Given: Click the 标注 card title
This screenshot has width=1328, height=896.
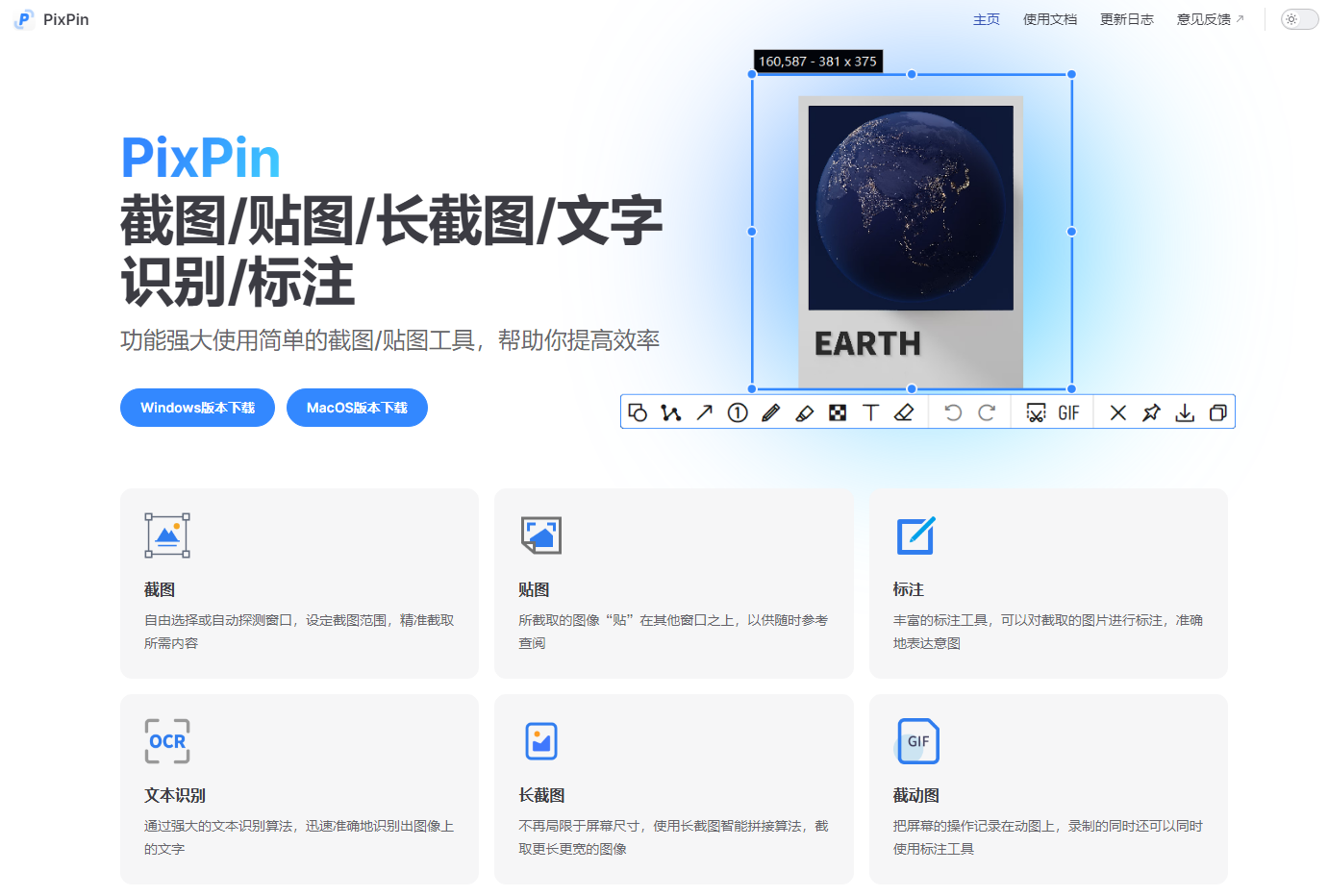Looking at the screenshot, I should pyautogui.click(x=908, y=589).
